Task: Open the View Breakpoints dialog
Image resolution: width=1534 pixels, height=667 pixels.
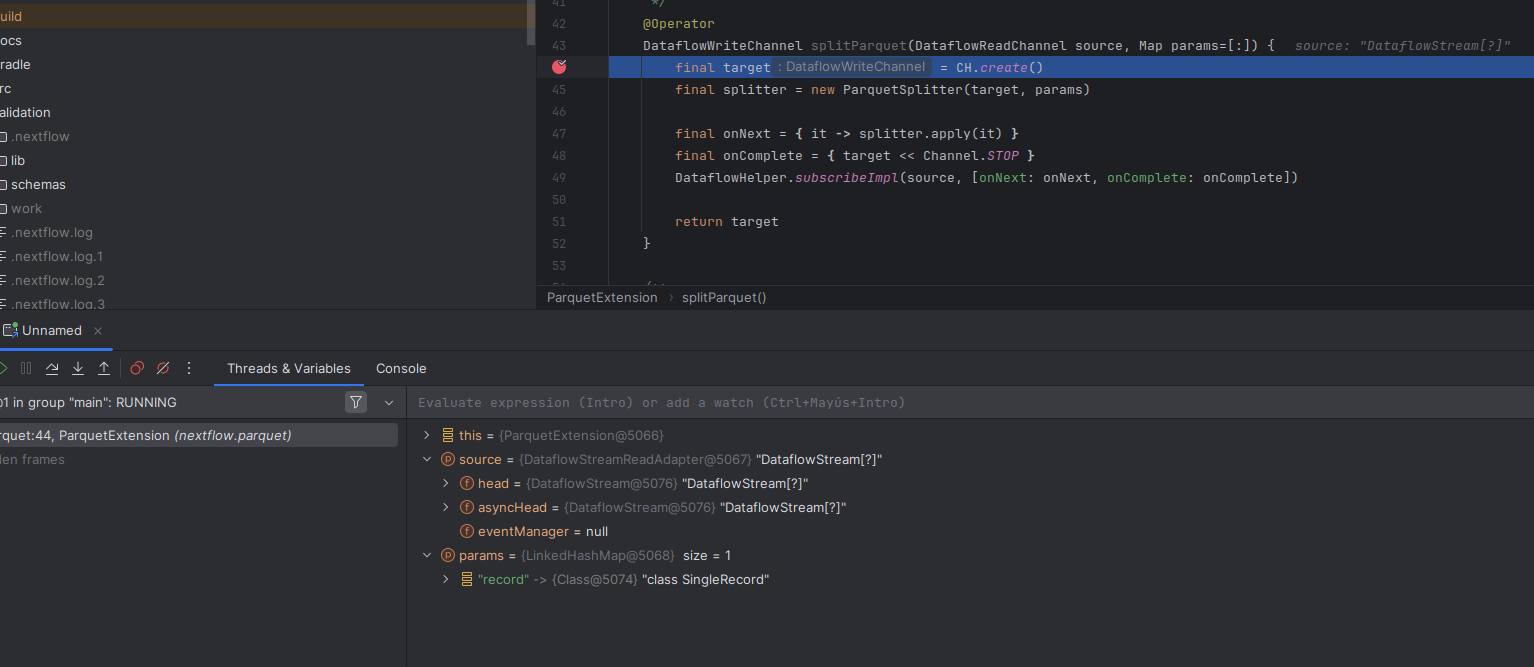Action: pyautogui.click(x=136, y=368)
